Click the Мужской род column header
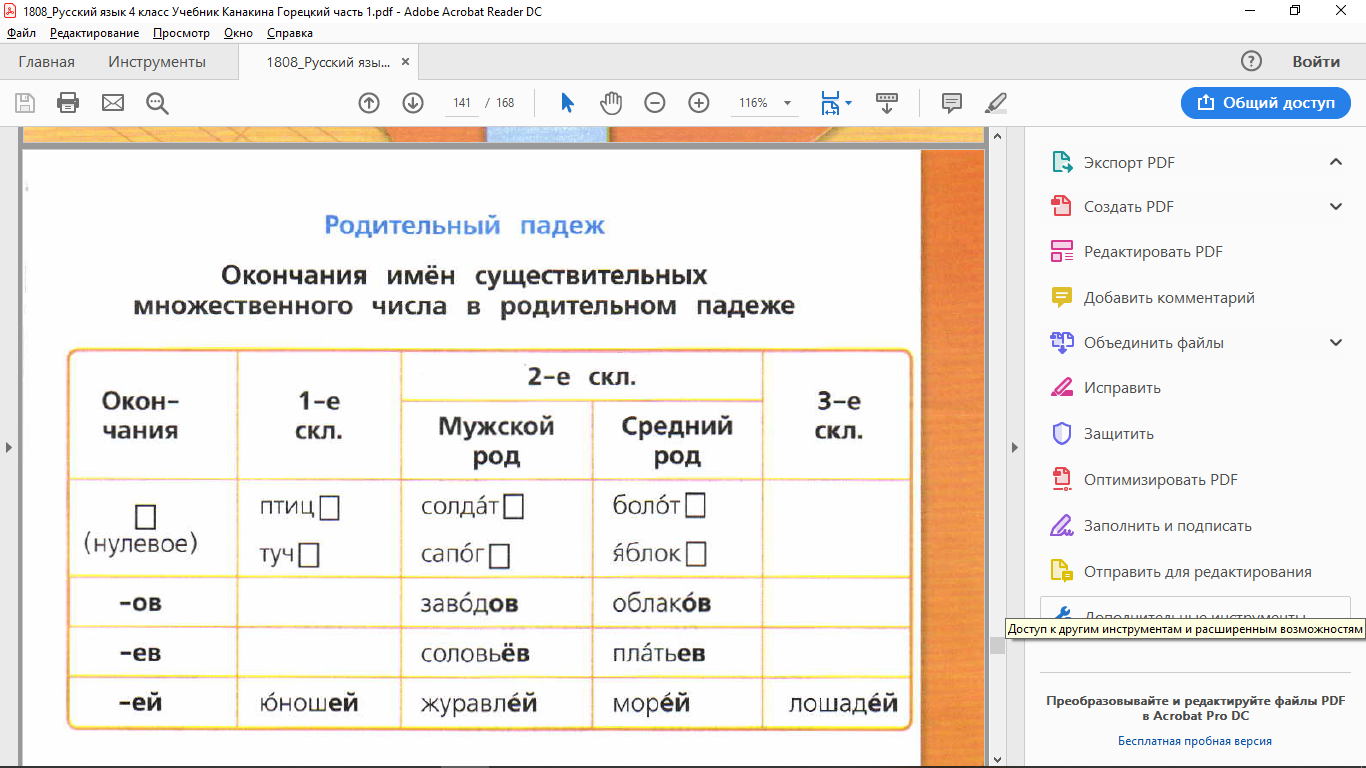Screen dimensions: 1366x768 497,441
